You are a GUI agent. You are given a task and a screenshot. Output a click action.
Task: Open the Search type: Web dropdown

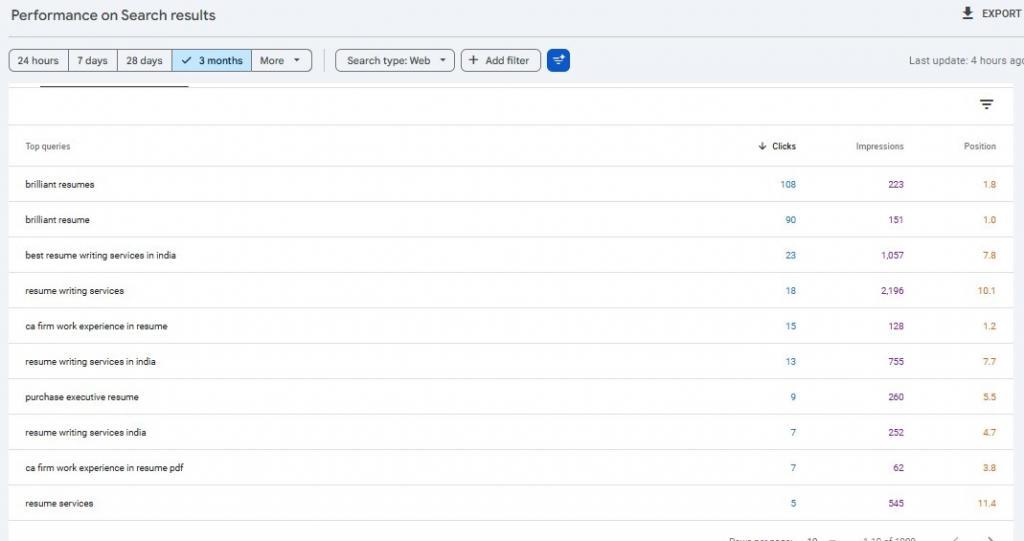point(395,60)
